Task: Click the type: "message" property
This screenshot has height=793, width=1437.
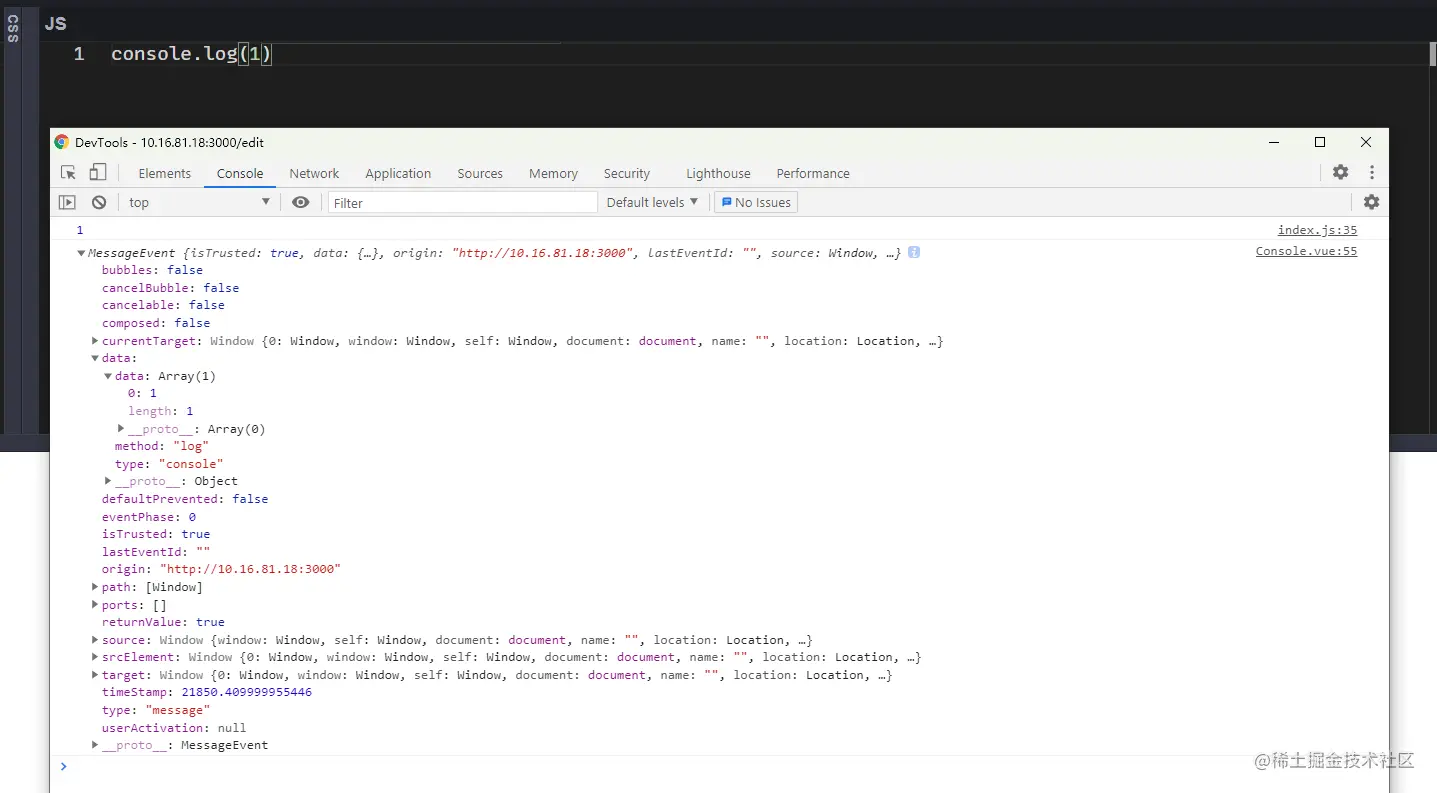Action: coord(156,710)
